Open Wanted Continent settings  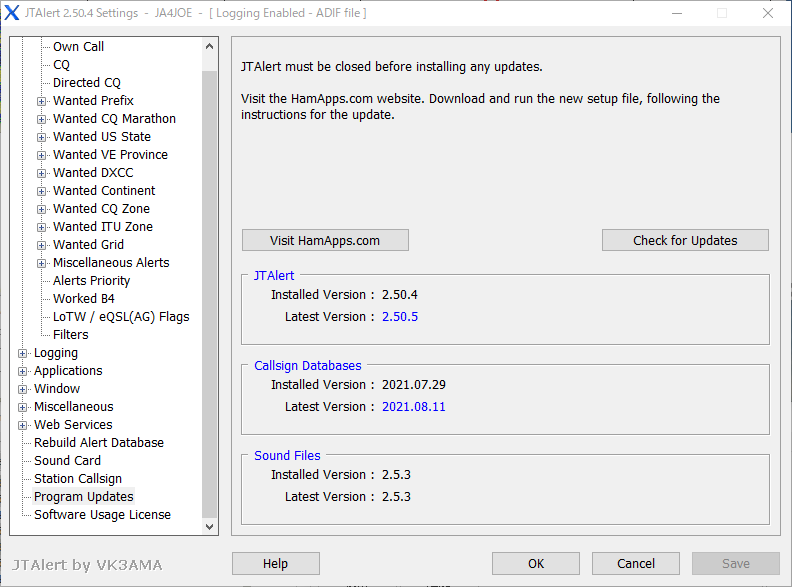[x=104, y=190]
